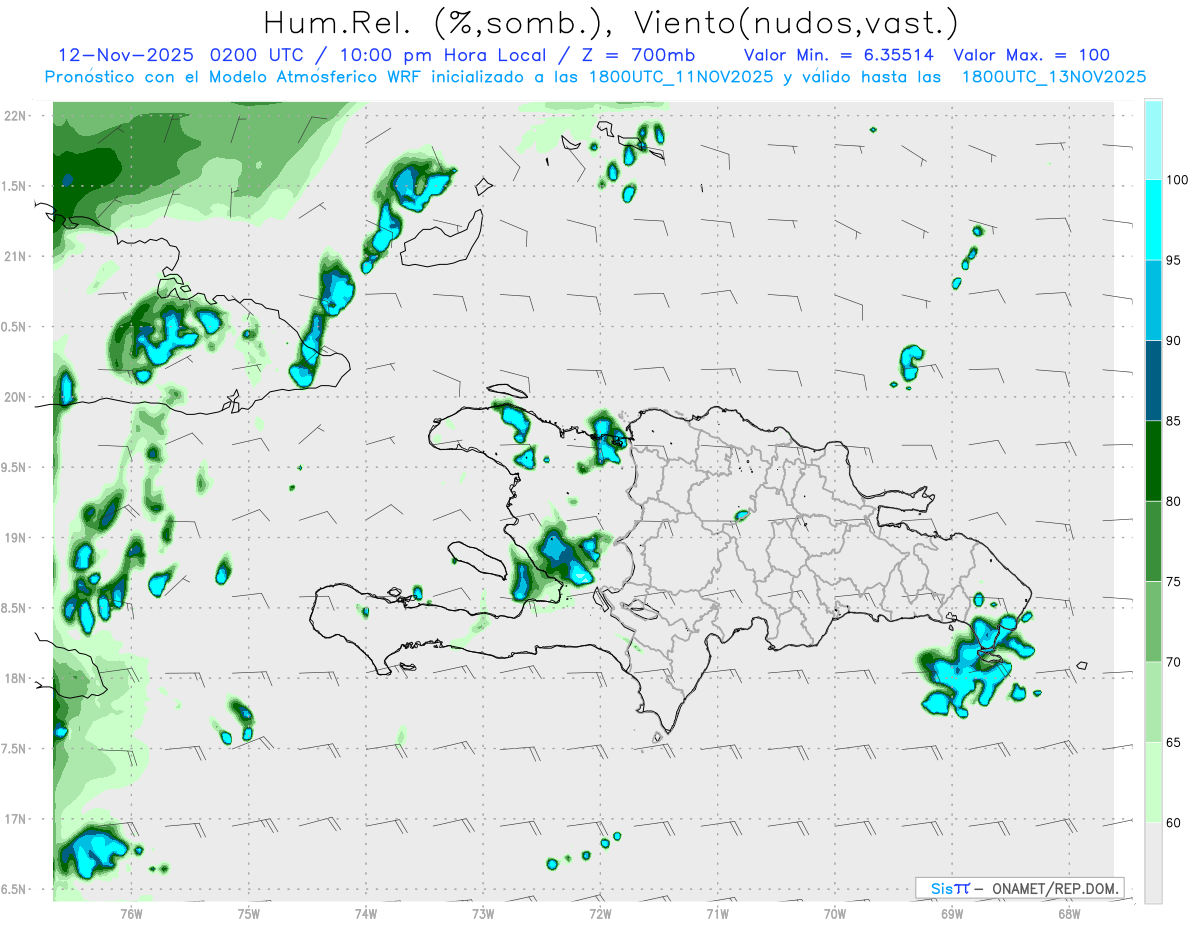Click the 20N latitude label
This screenshot has width=1200, height=927.
[x=17, y=397]
